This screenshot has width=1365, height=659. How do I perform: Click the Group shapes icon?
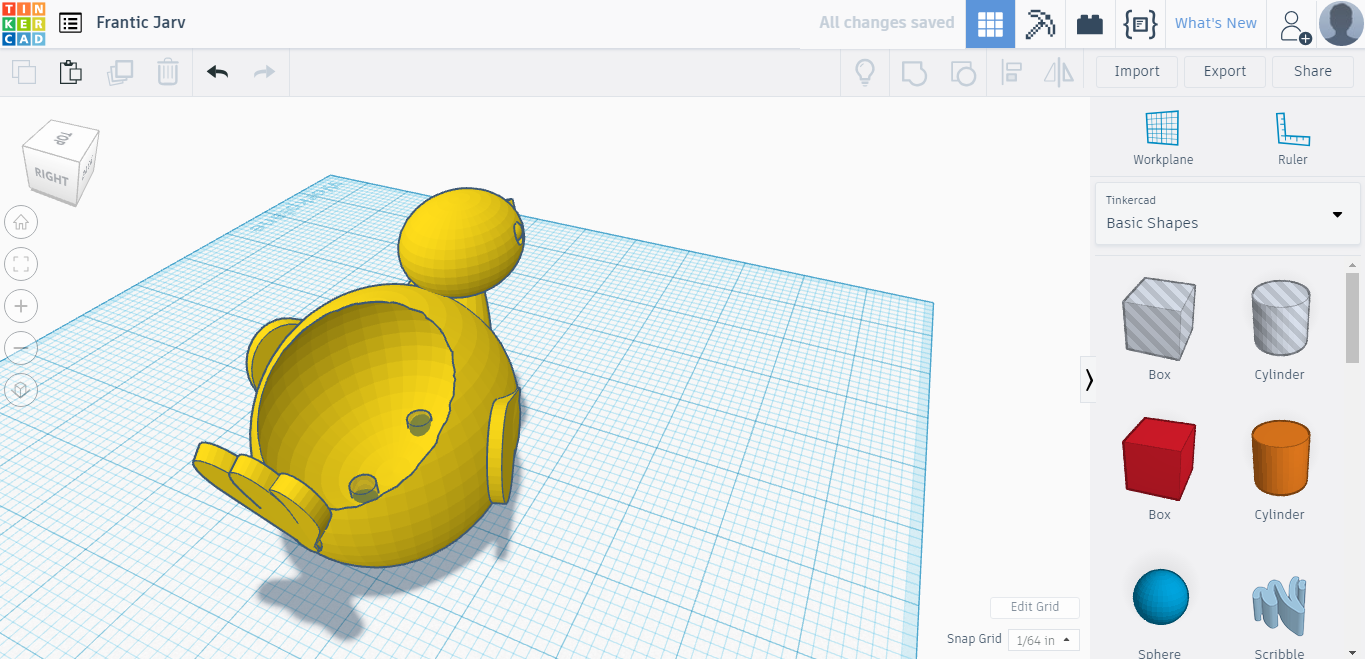click(914, 72)
